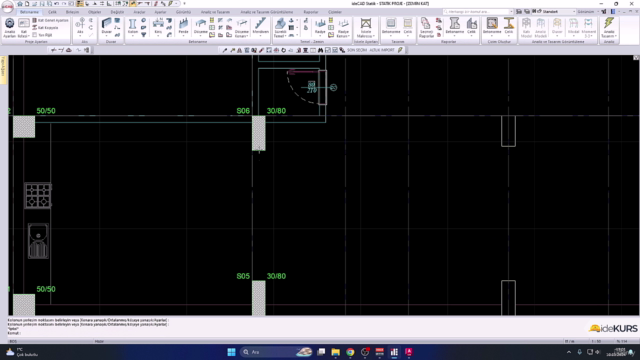The height and width of the screenshot is (360, 640).
Task: Click the green pencil icon after ALTLIK IMPORT
Action: click(x=400, y=50)
